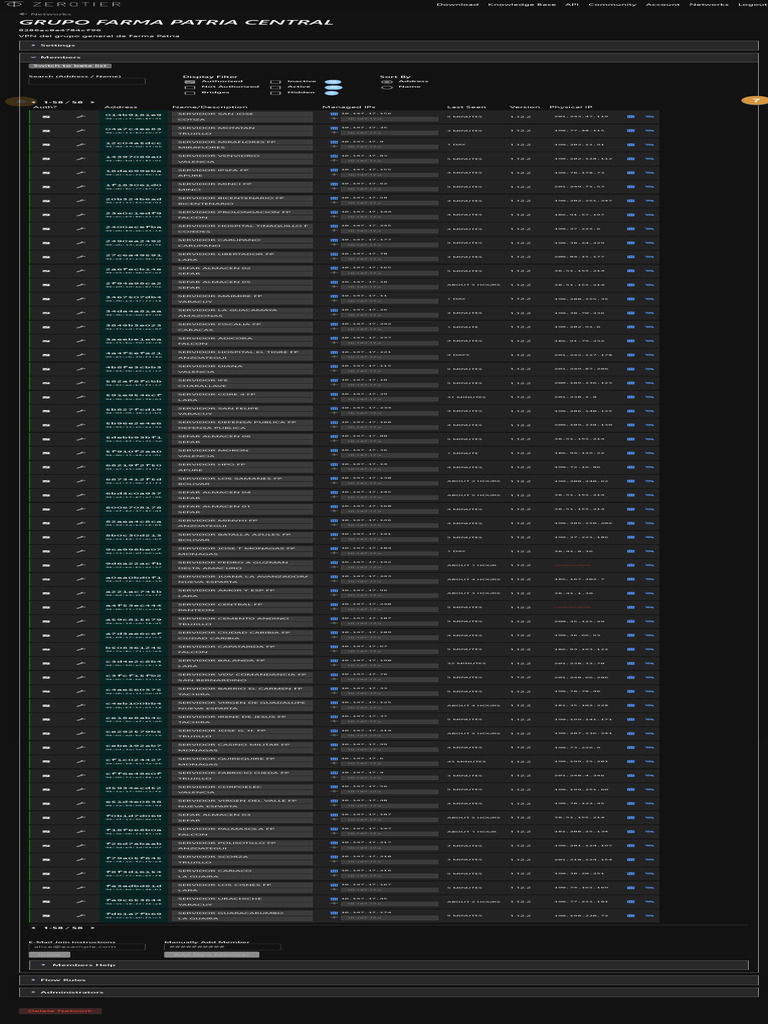The width and height of the screenshot is (768, 1024).
Task: Click last blue icon in SERVIDOR SAN JOSE row
Action: click(649, 117)
